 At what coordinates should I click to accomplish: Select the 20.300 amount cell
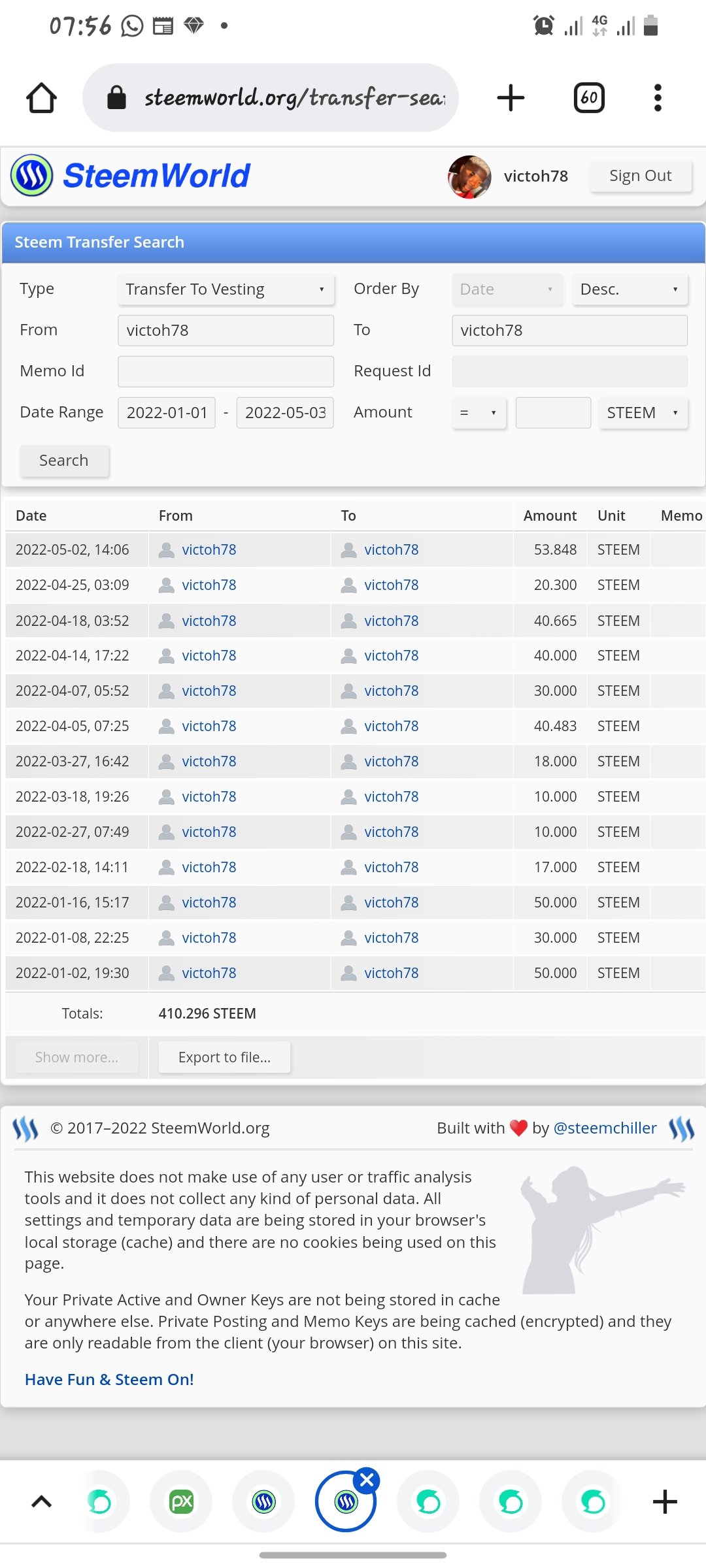click(556, 585)
